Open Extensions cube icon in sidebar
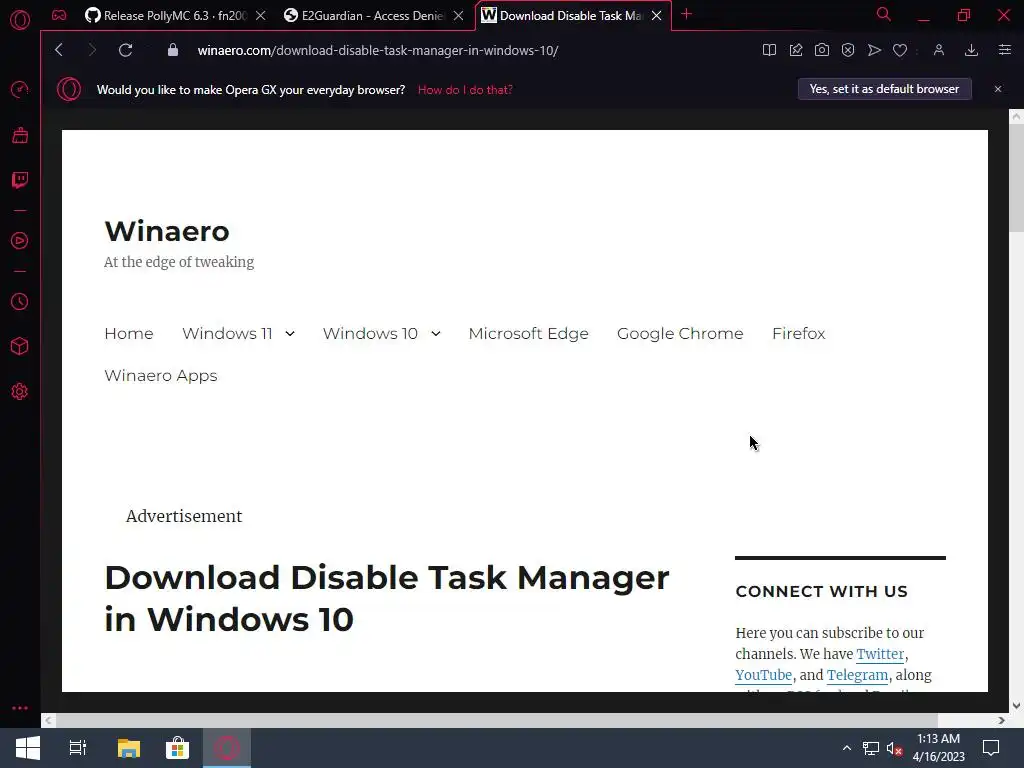The image size is (1024, 768). click(20, 346)
